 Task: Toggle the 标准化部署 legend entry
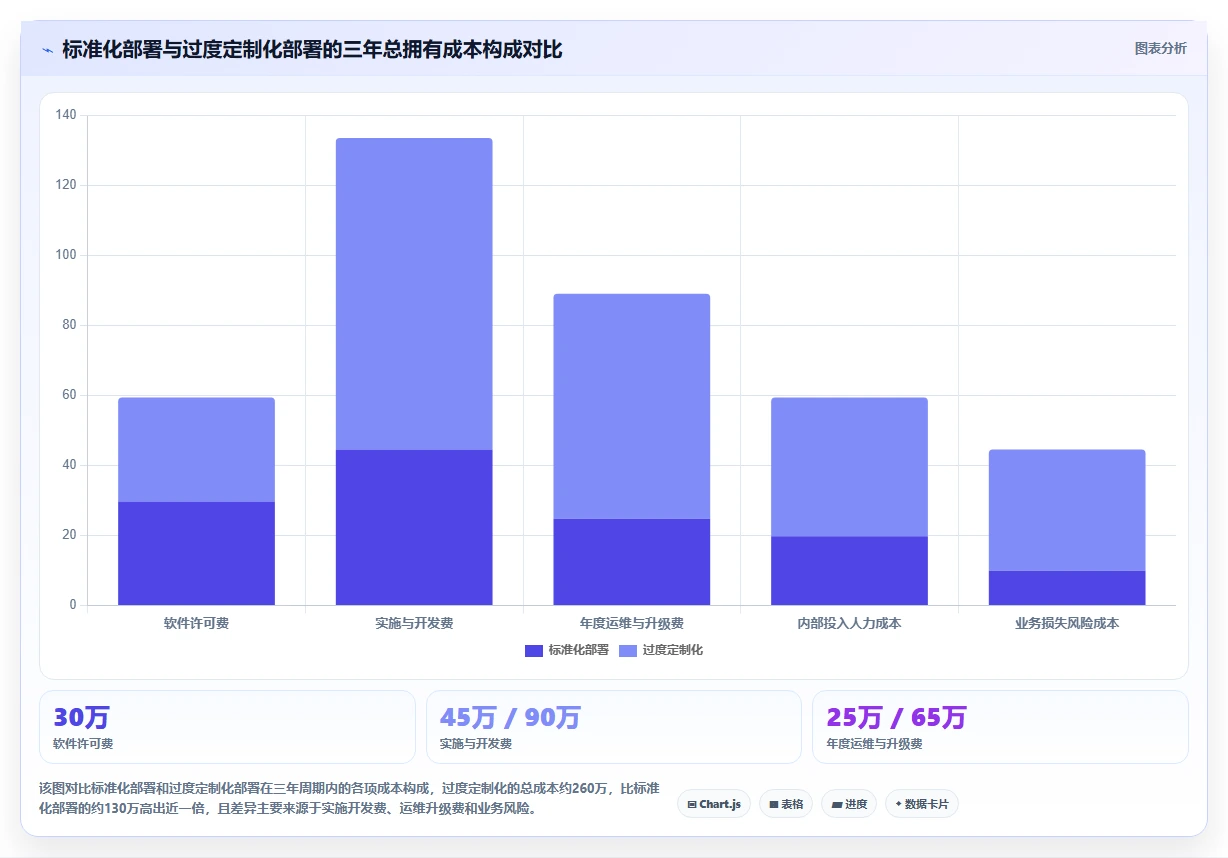coord(566,650)
